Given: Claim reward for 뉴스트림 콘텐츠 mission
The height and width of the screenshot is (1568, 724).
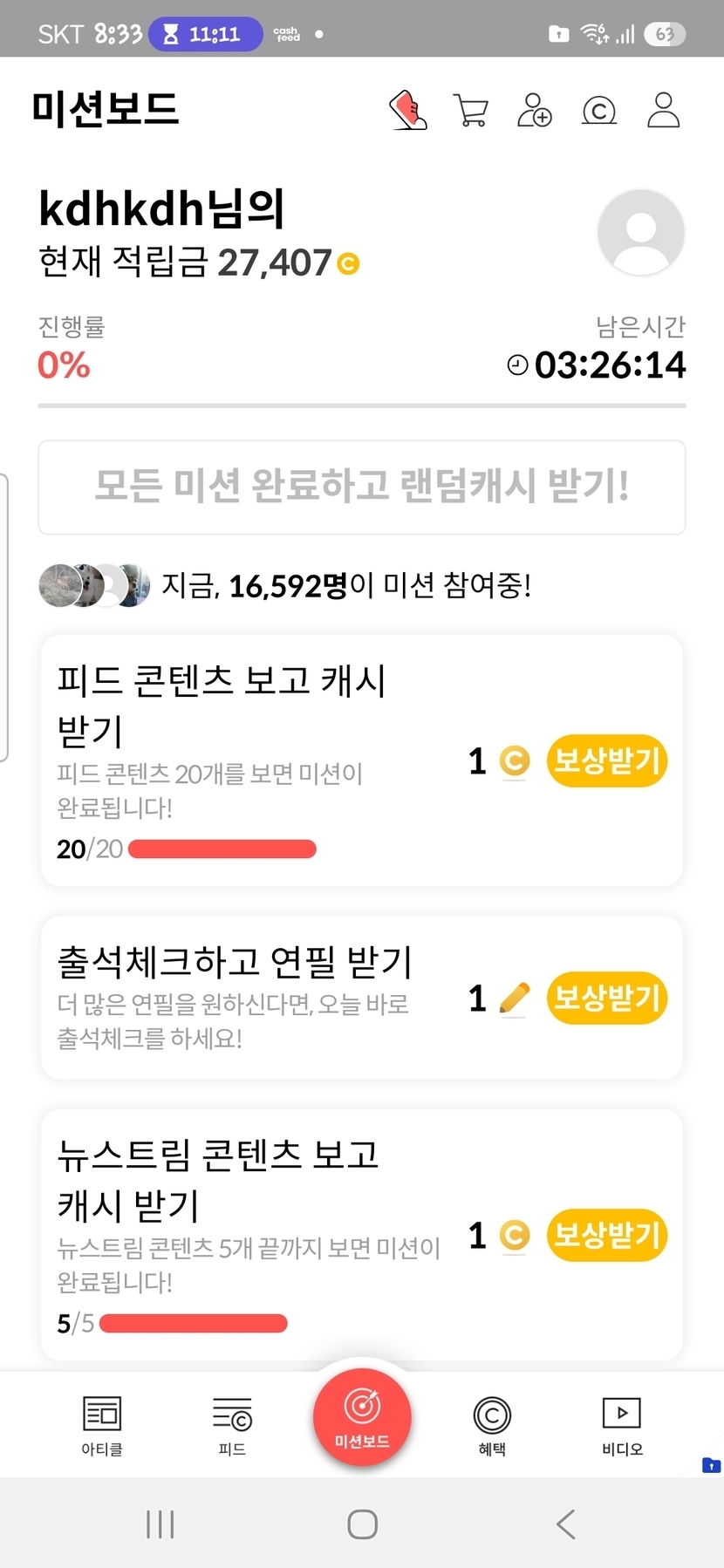Looking at the screenshot, I should 606,1235.
